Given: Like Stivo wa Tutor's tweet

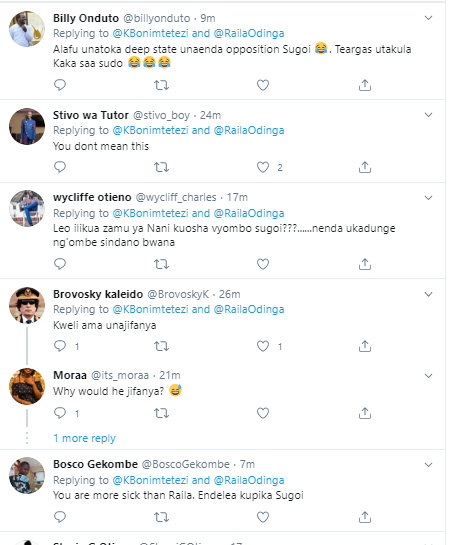Looking at the screenshot, I should 263,167.
